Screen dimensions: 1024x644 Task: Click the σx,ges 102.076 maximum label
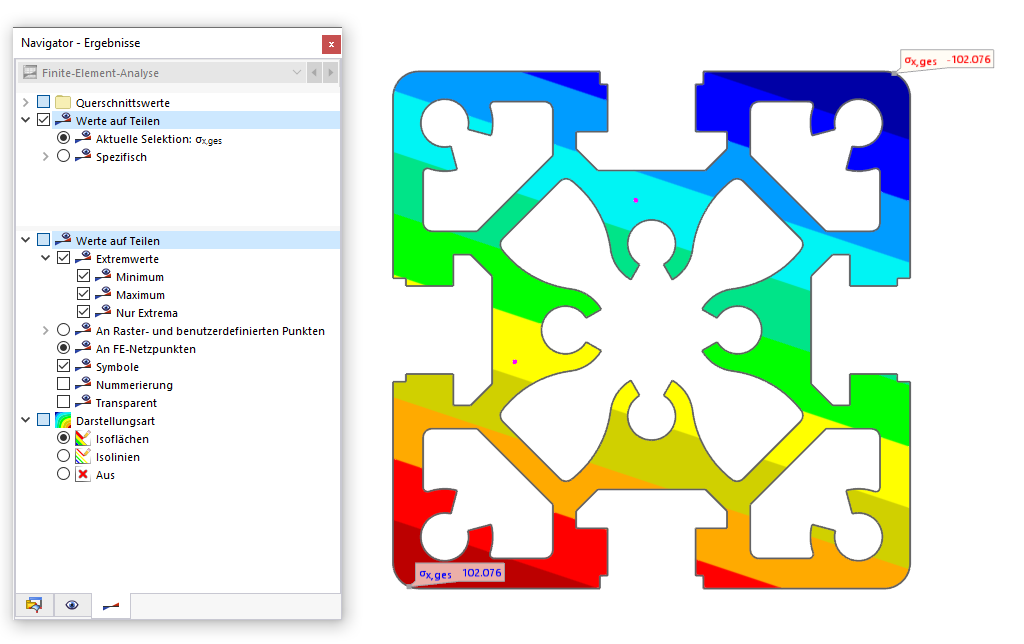(x=460, y=573)
